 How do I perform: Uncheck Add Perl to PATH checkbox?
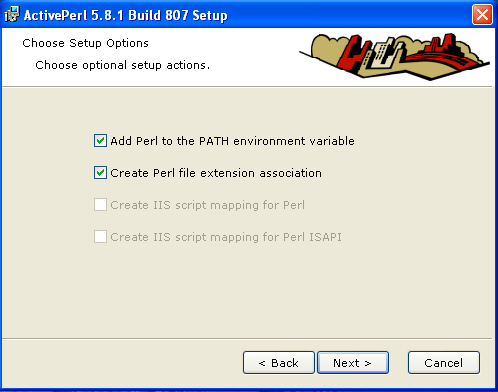pos(100,141)
